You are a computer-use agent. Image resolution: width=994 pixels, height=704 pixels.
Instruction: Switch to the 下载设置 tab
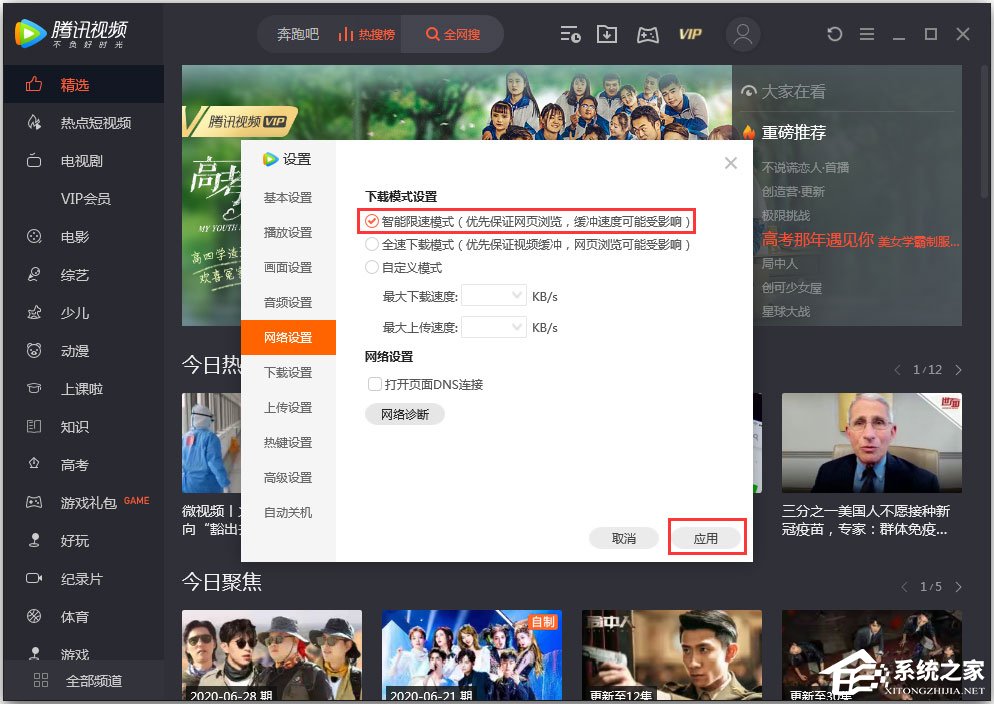[x=288, y=372]
